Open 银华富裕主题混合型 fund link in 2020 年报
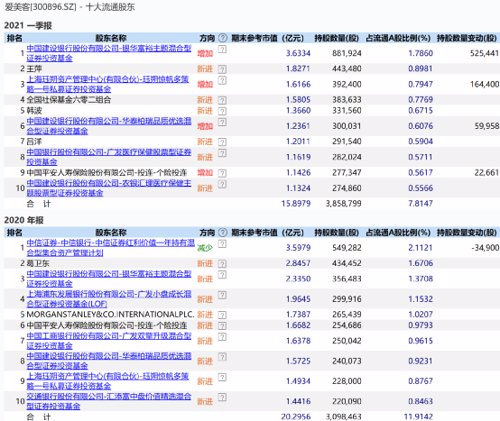The height and width of the screenshot is (421, 500). (x=109, y=279)
